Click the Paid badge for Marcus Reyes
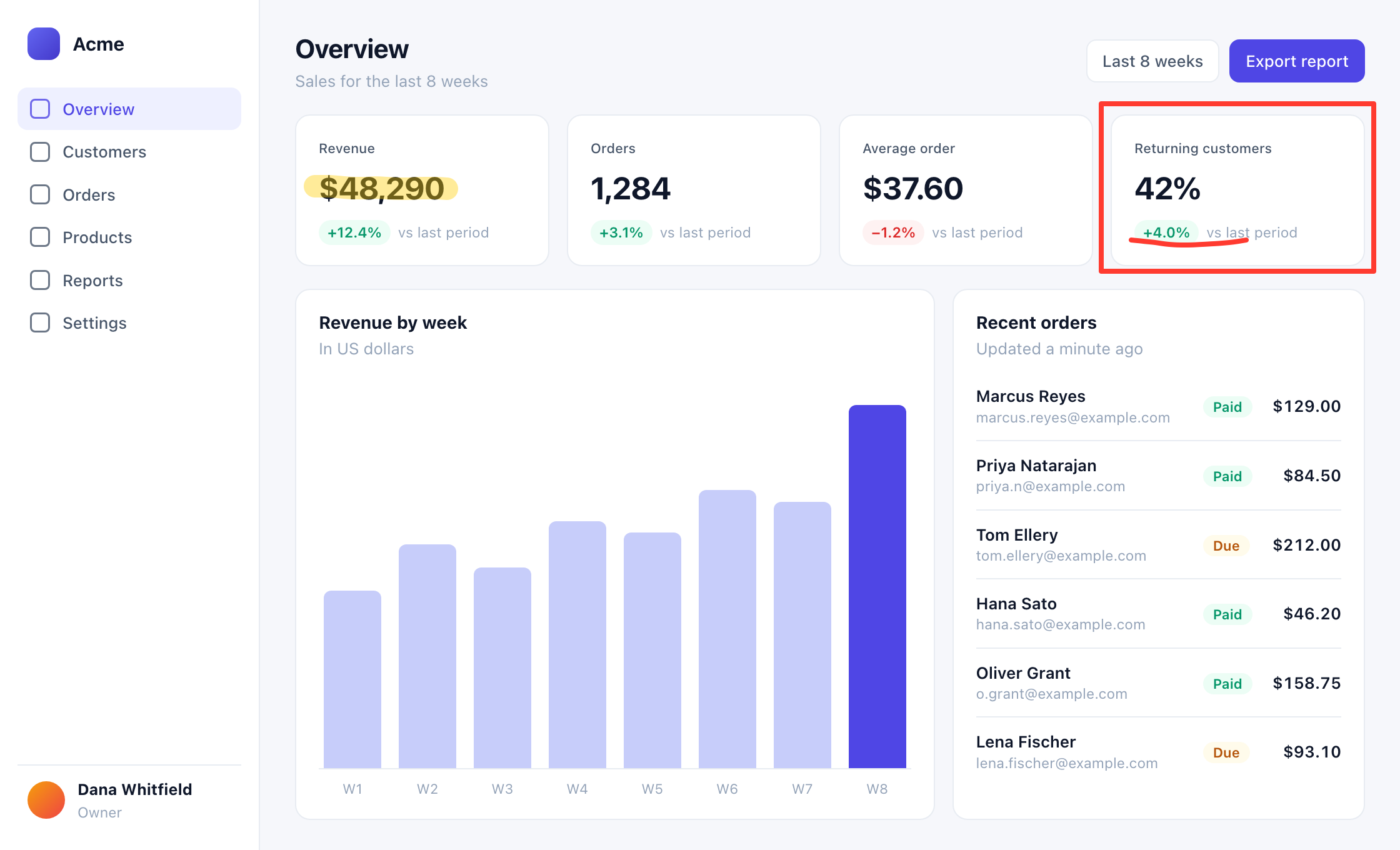This screenshot has width=1400, height=850. 1227,407
